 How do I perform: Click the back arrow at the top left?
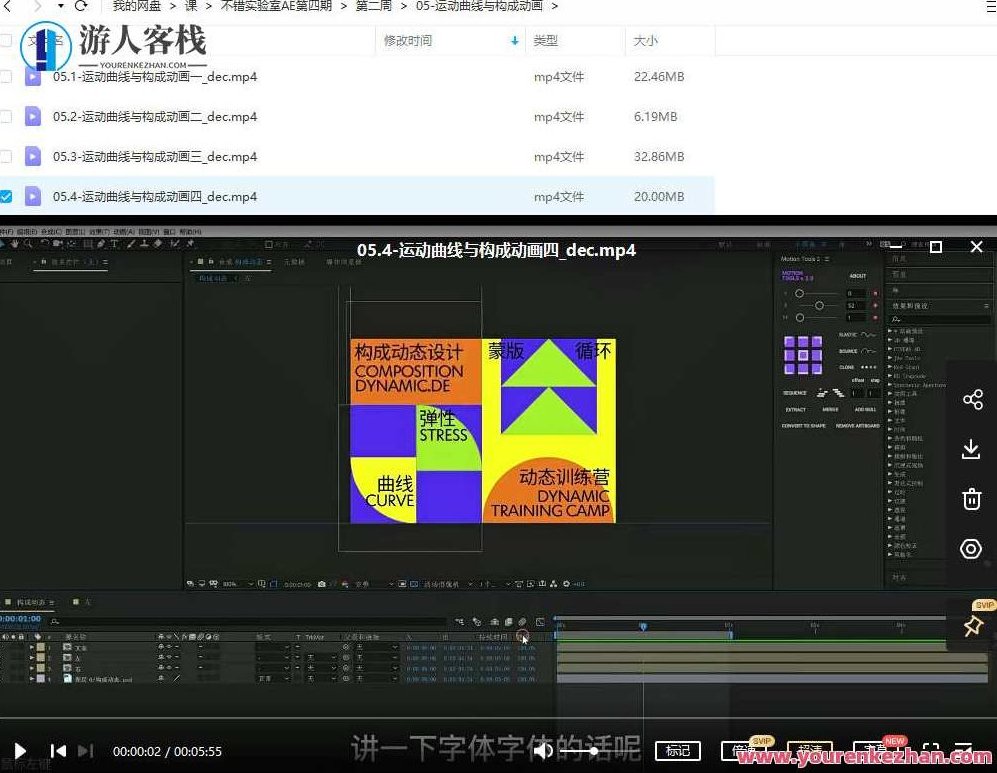point(10,8)
